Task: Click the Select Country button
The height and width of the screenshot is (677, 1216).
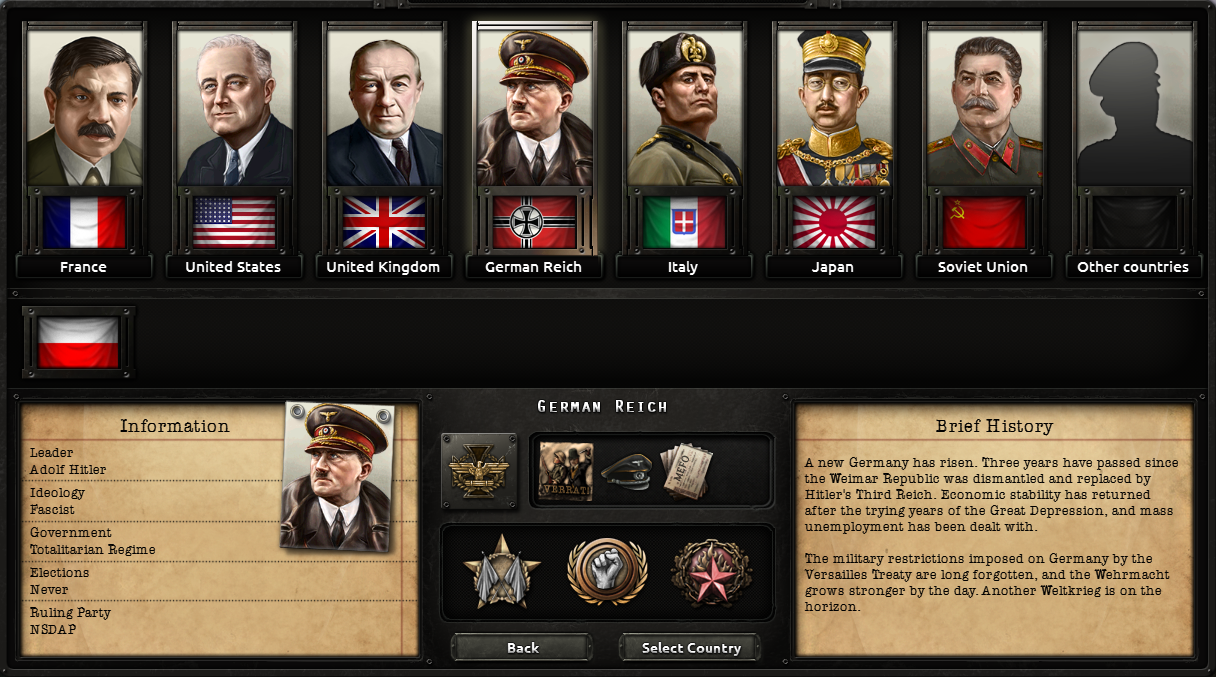Action: tap(691, 648)
